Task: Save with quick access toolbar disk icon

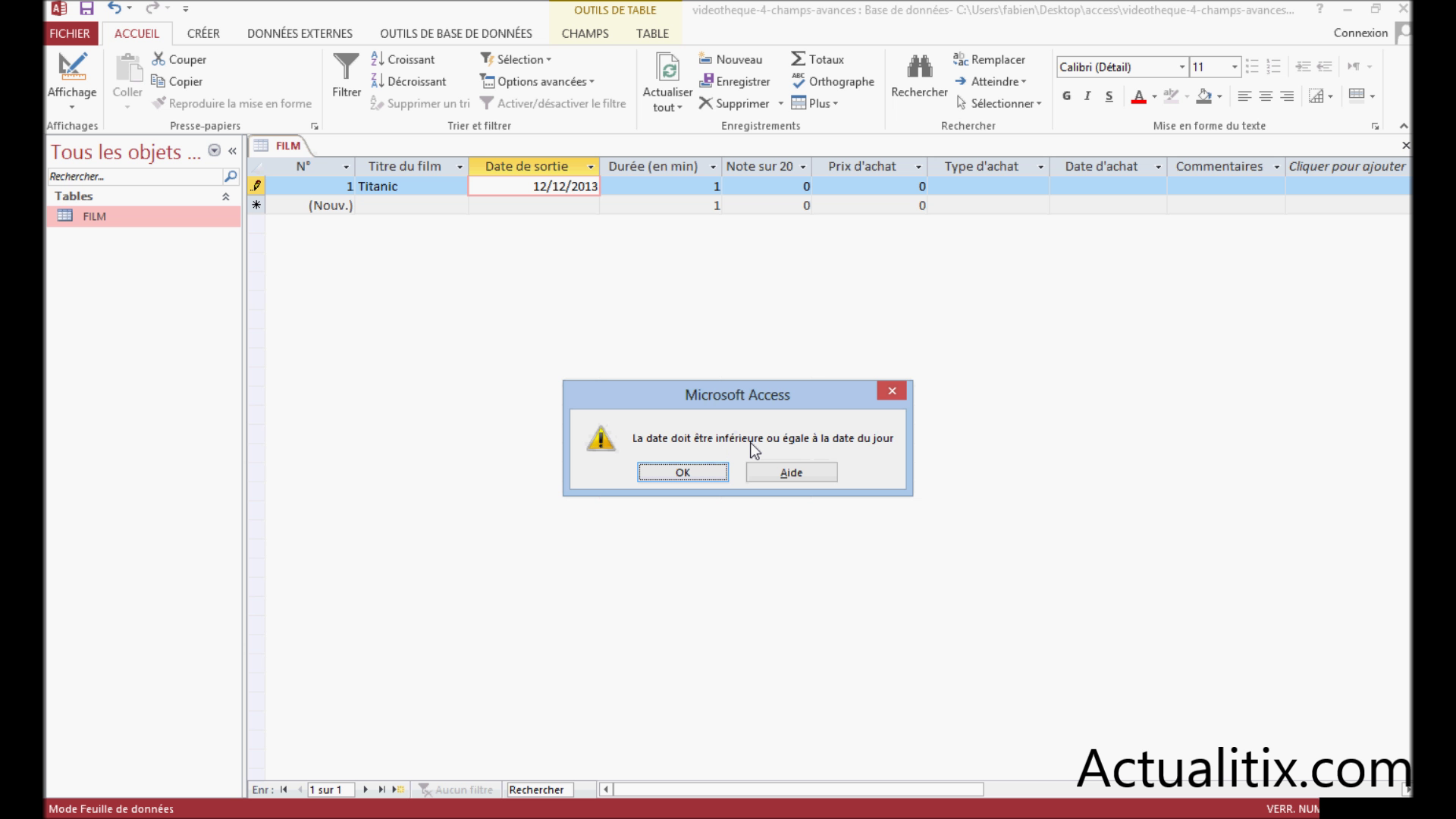Action: point(86,9)
